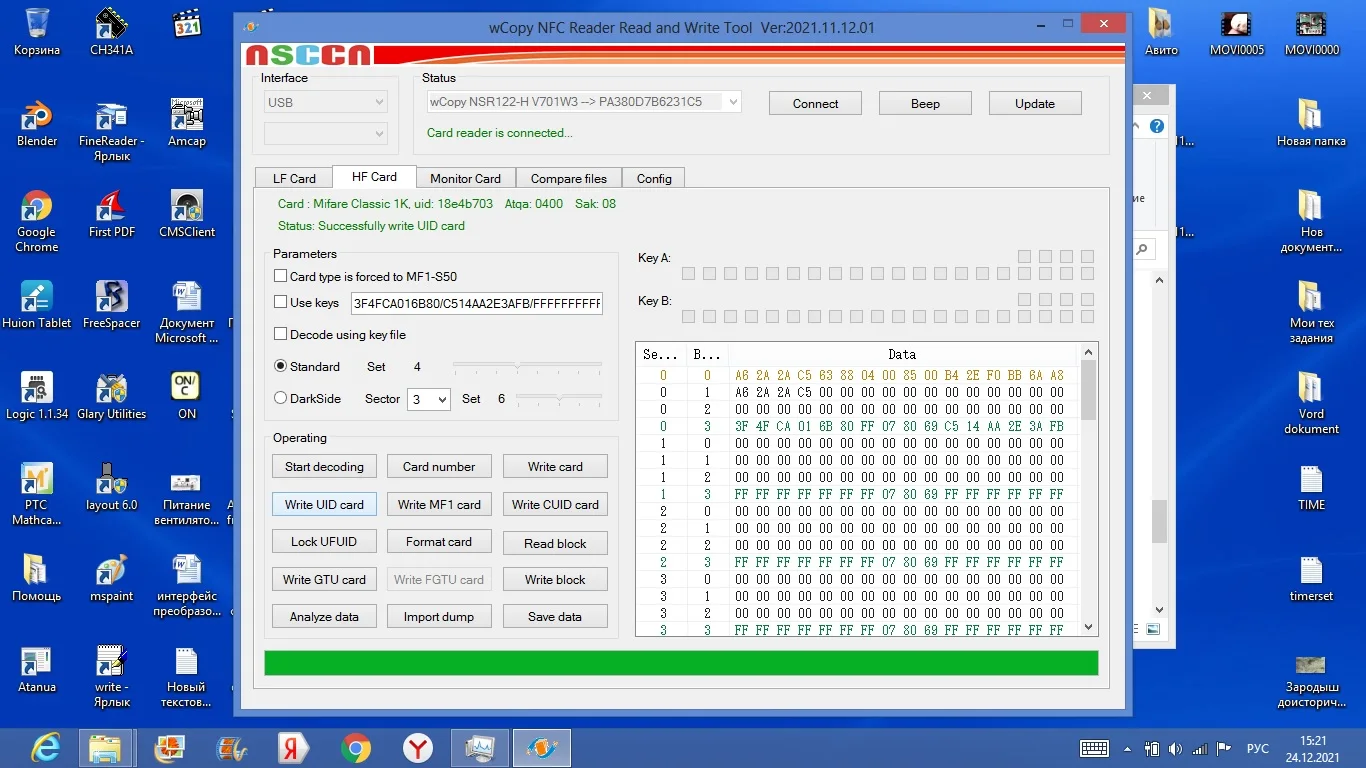Click the Write GTU card button
Image resolution: width=1366 pixels, height=768 pixels.
[324, 579]
